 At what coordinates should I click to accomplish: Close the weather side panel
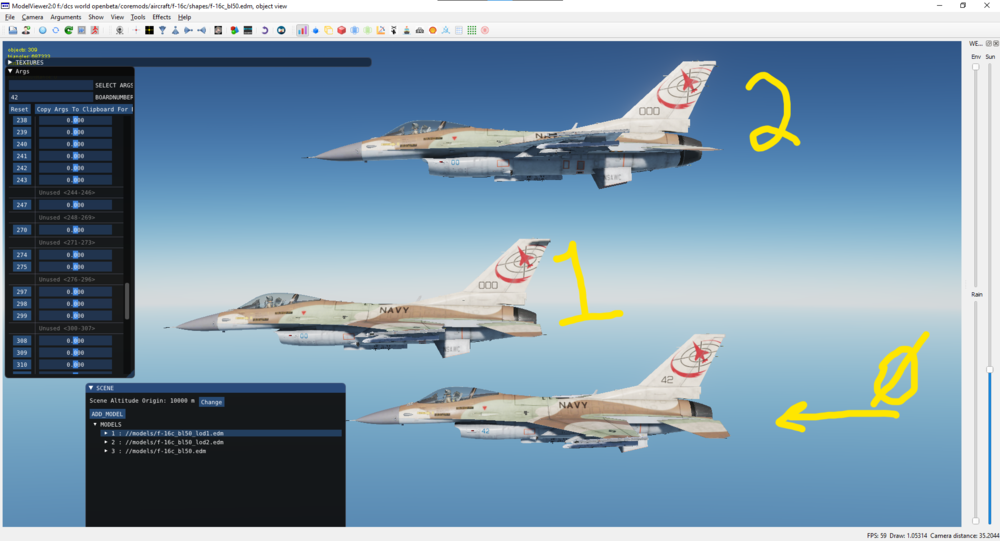tap(996, 43)
